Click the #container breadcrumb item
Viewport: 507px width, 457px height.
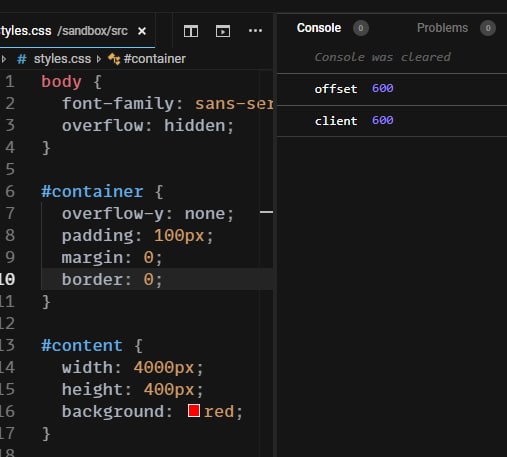click(x=155, y=59)
